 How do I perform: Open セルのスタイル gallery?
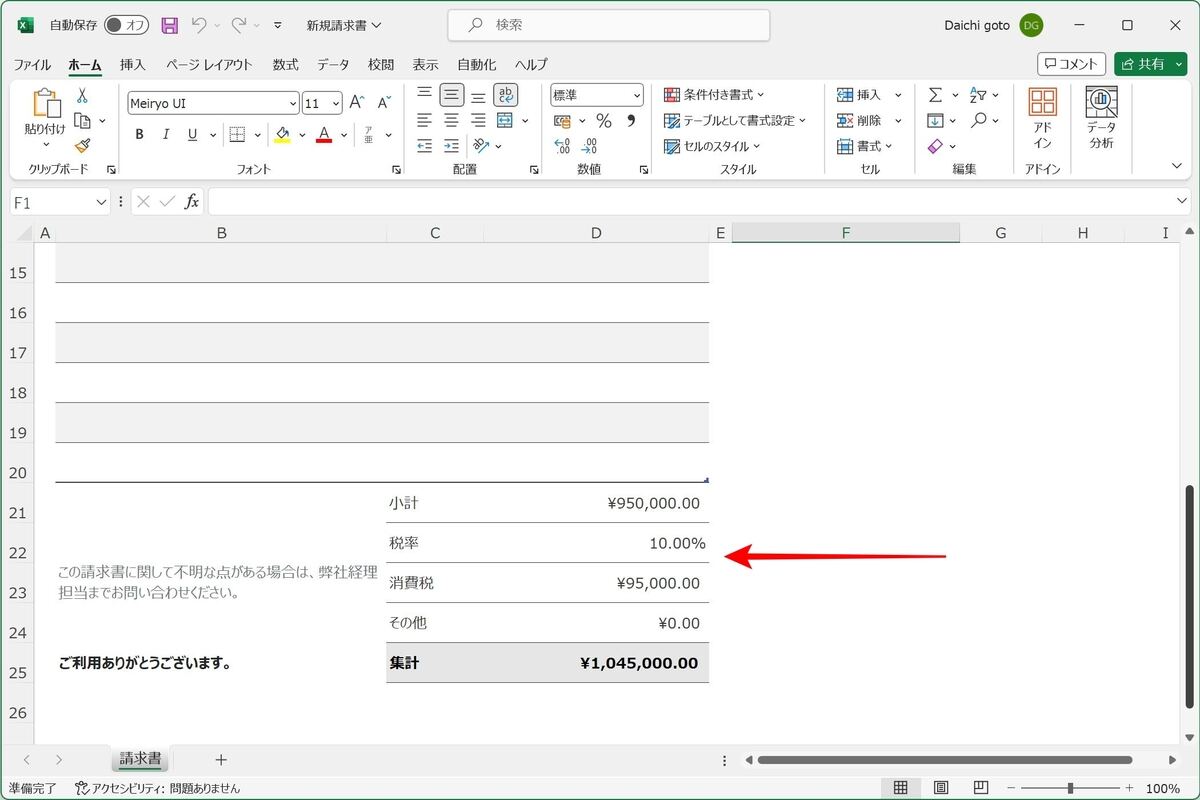(x=712, y=146)
